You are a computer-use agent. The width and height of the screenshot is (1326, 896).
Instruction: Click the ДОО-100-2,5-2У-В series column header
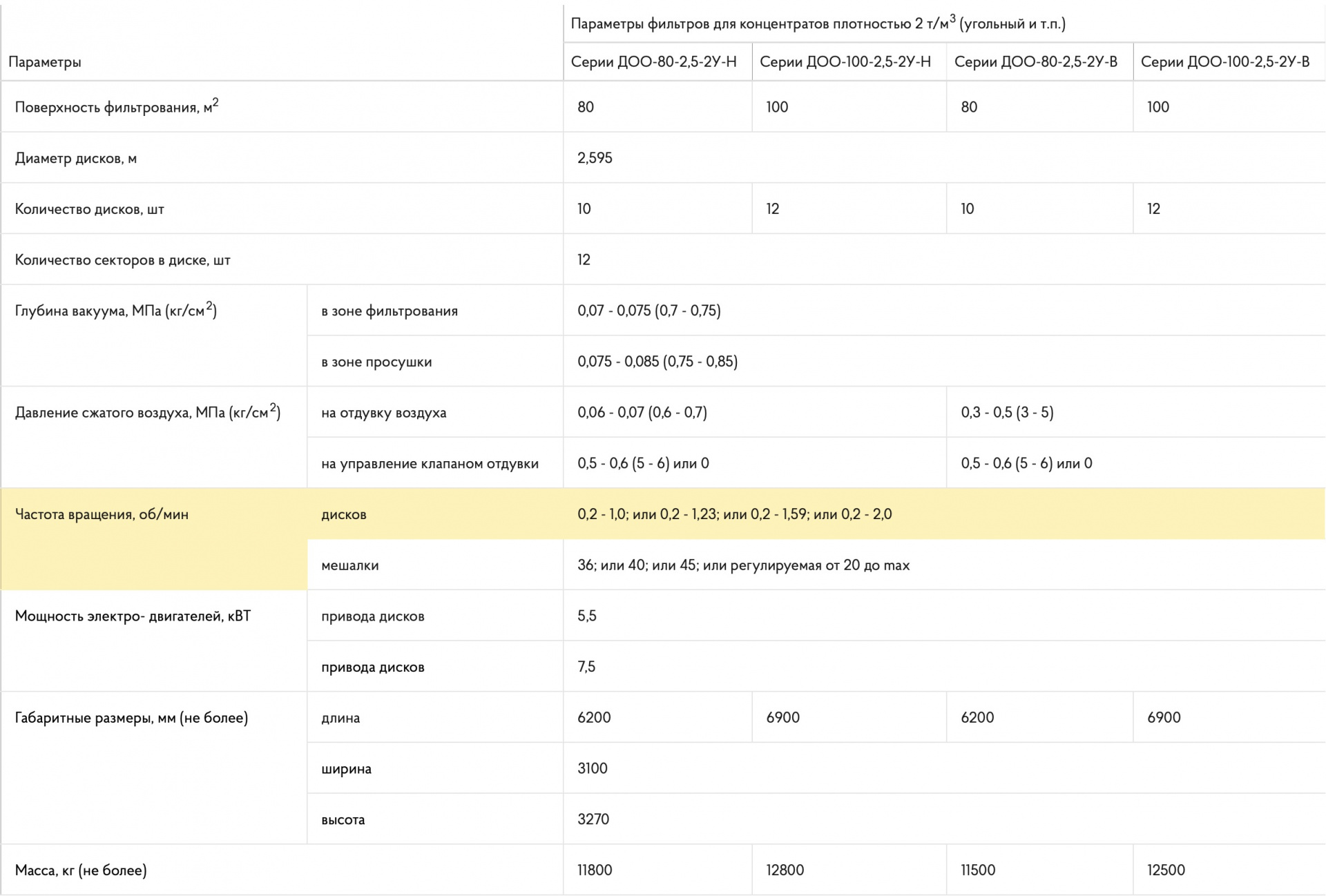1224,62
